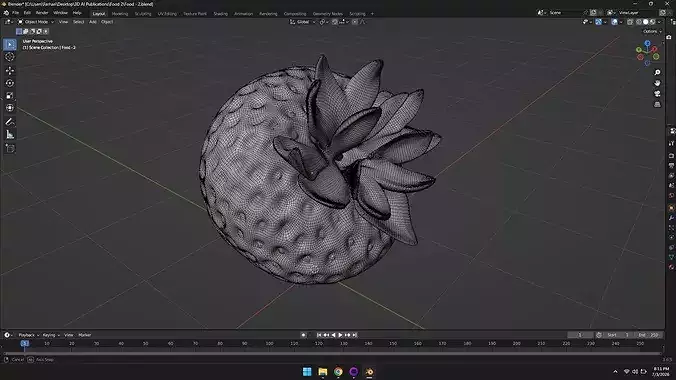Open the viewport Add menu
Image resolution: width=676 pixels, height=380 pixels.
point(93,22)
